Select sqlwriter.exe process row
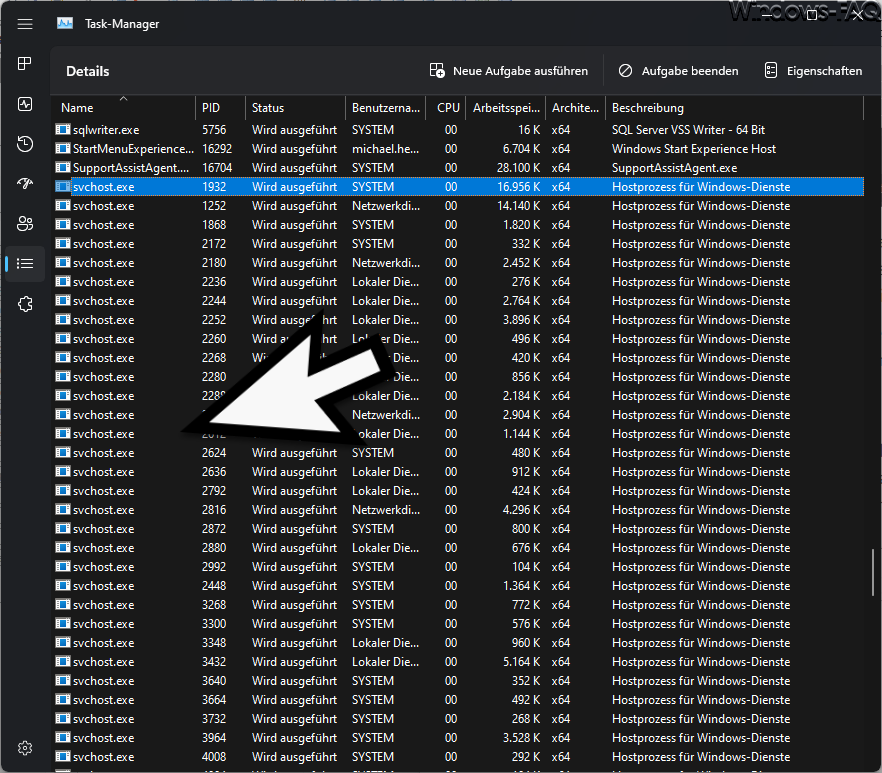The image size is (882, 773). 459,129
